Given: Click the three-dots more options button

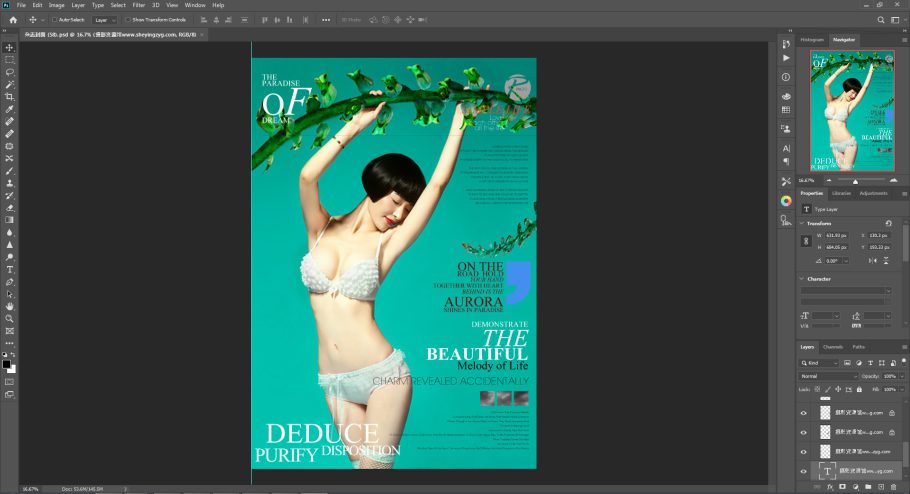Looking at the screenshot, I should pos(326,20).
